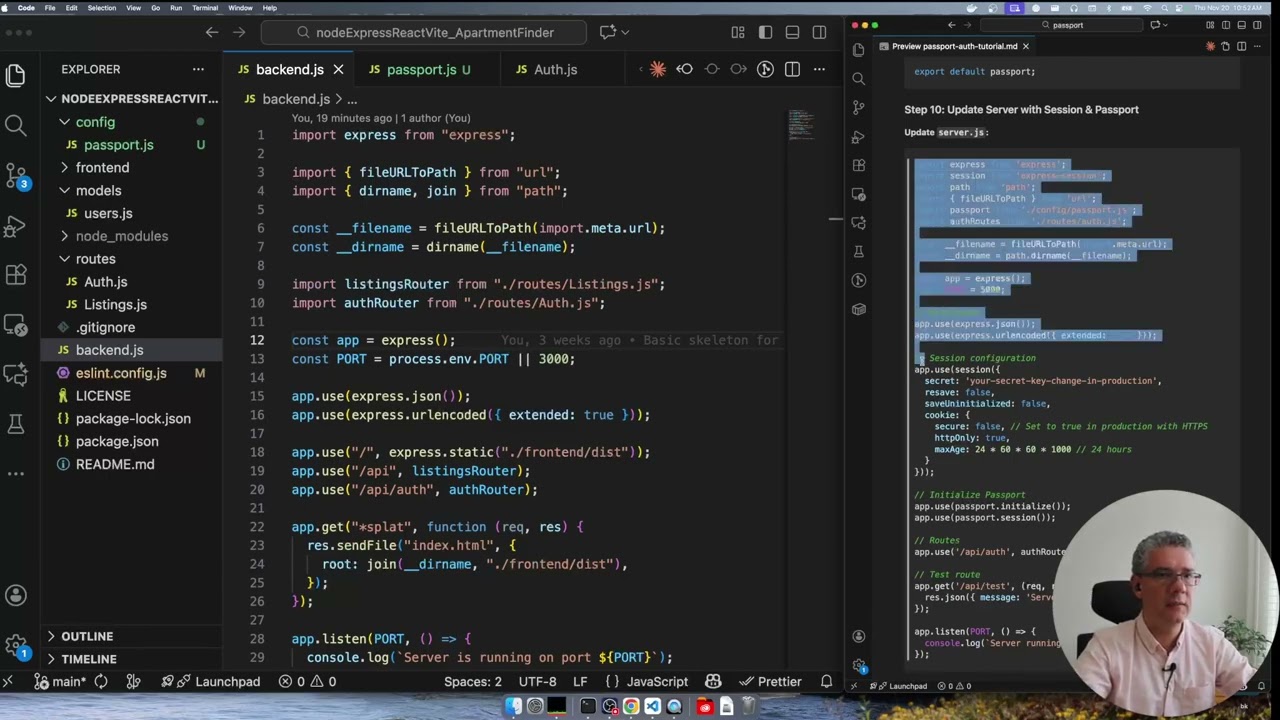
Task: Click errors and warnings count in status bar
Action: [308, 682]
